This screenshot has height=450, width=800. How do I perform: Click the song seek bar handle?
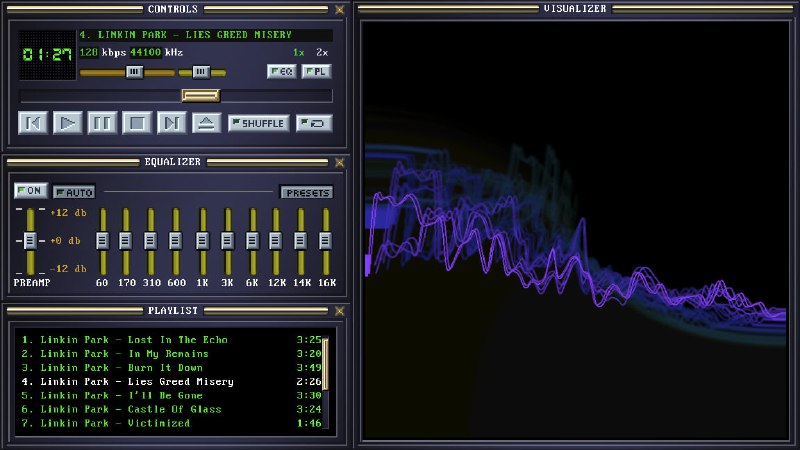coord(200,96)
